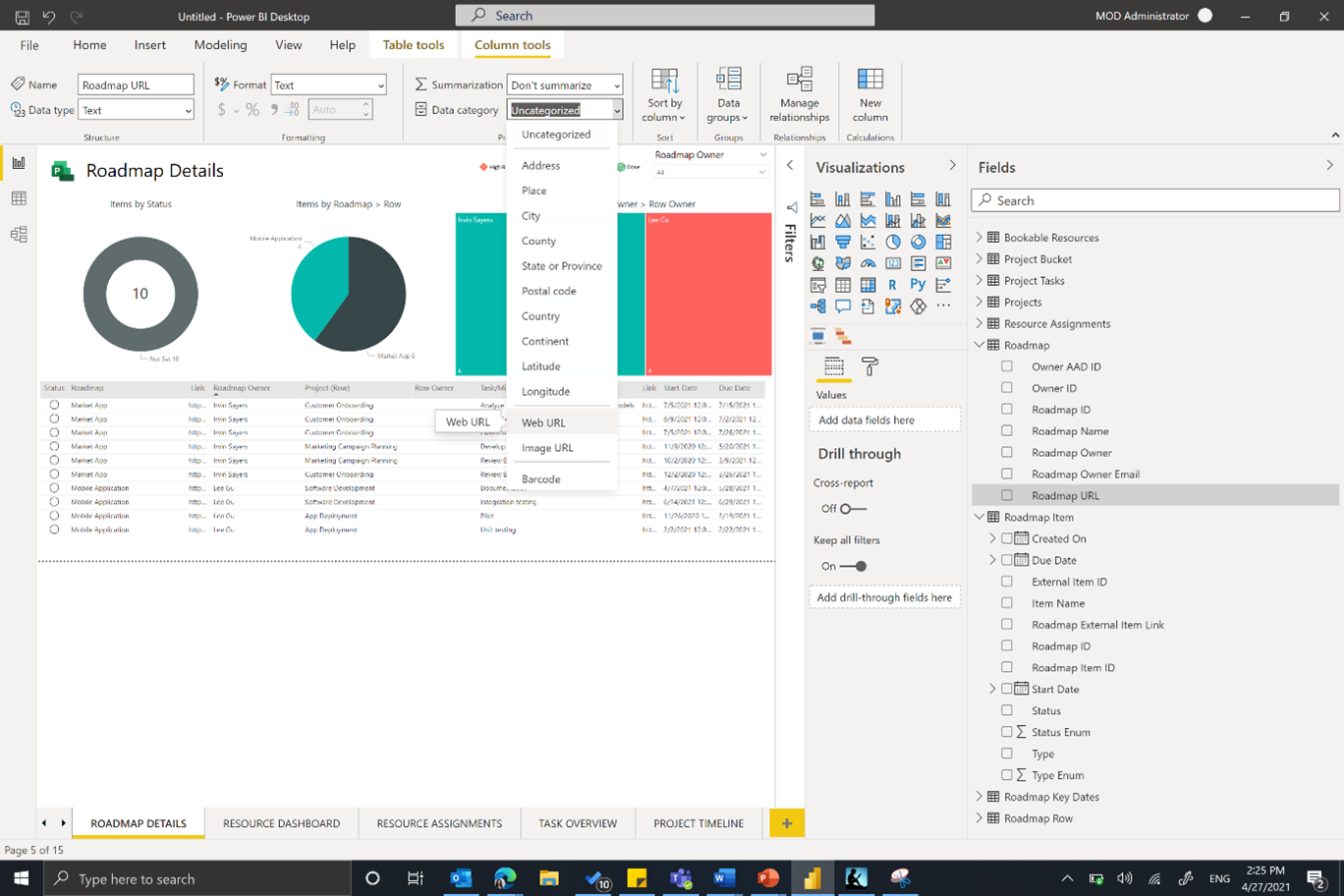Switch to Report view in left sidebar
This screenshot has height=896, width=1344.
[19, 163]
